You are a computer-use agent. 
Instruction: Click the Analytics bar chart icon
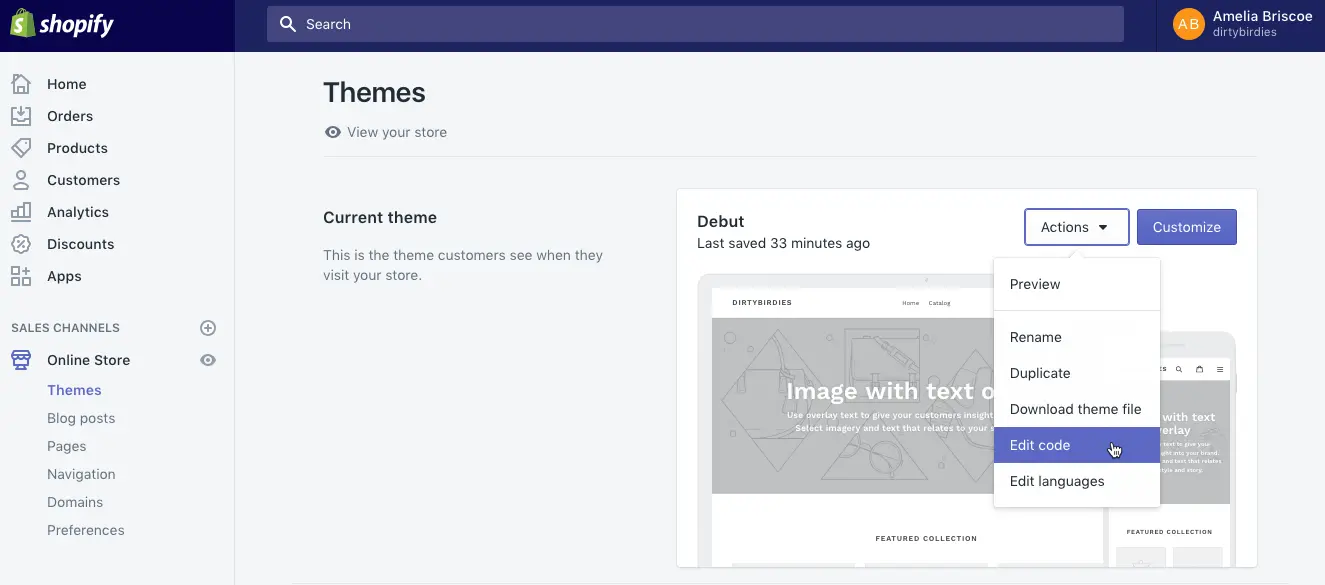pyautogui.click(x=21, y=212)
